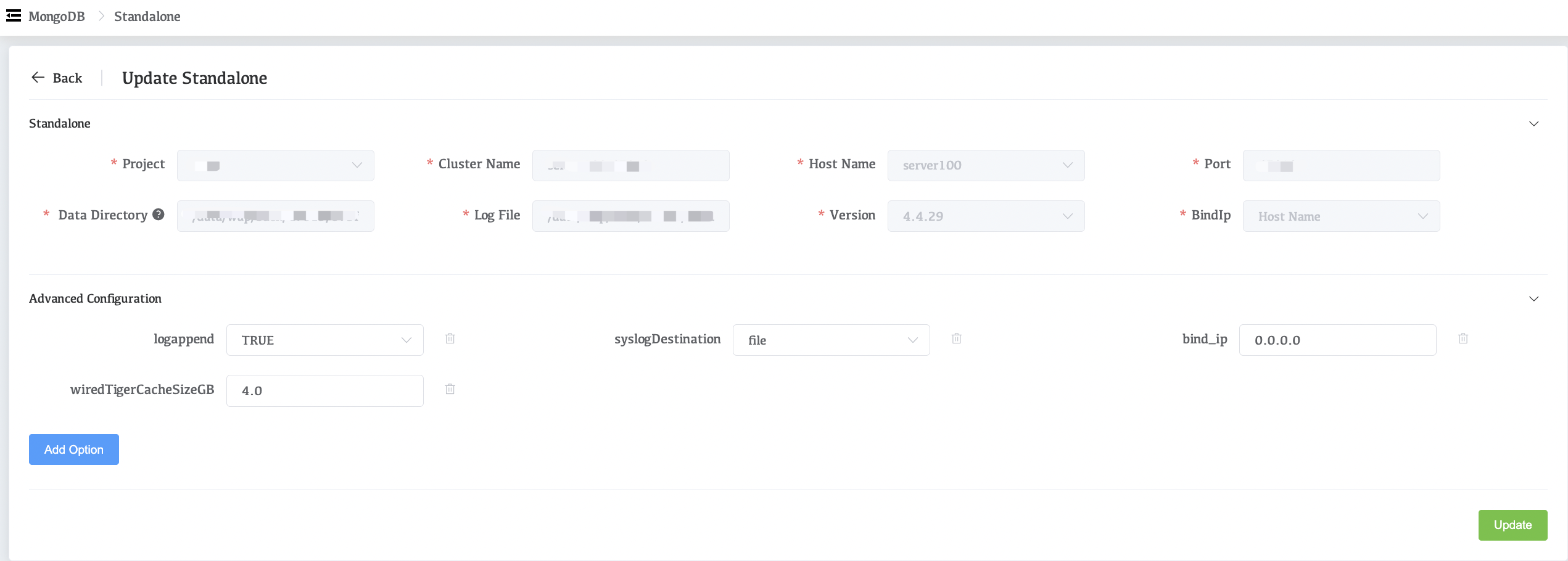This screenshot has height=561, width=1568.
Task: Click the blue Add Option button
Action: [x=74, y=449]
